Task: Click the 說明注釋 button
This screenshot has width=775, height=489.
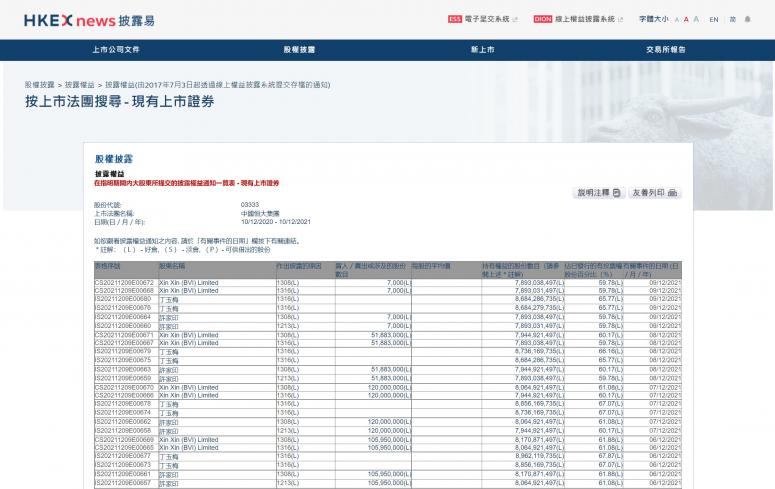Action: [599, 193]
